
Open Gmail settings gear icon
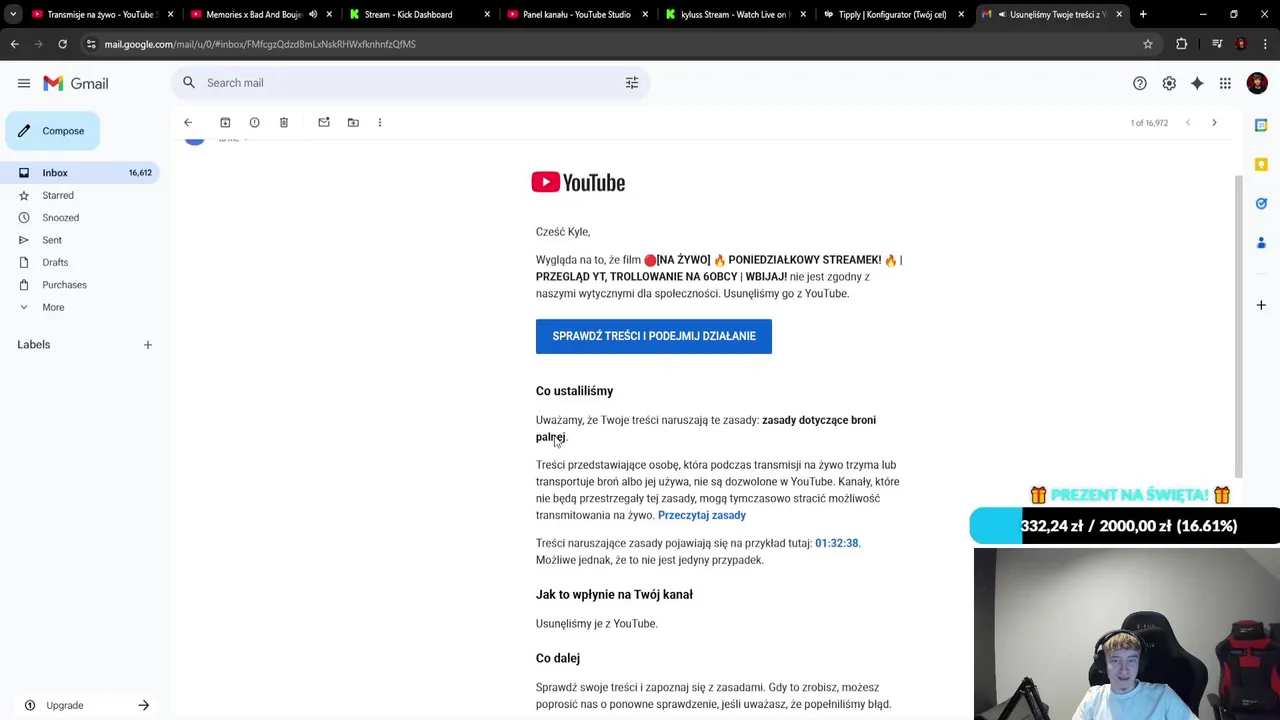[x=1169, y=83]
